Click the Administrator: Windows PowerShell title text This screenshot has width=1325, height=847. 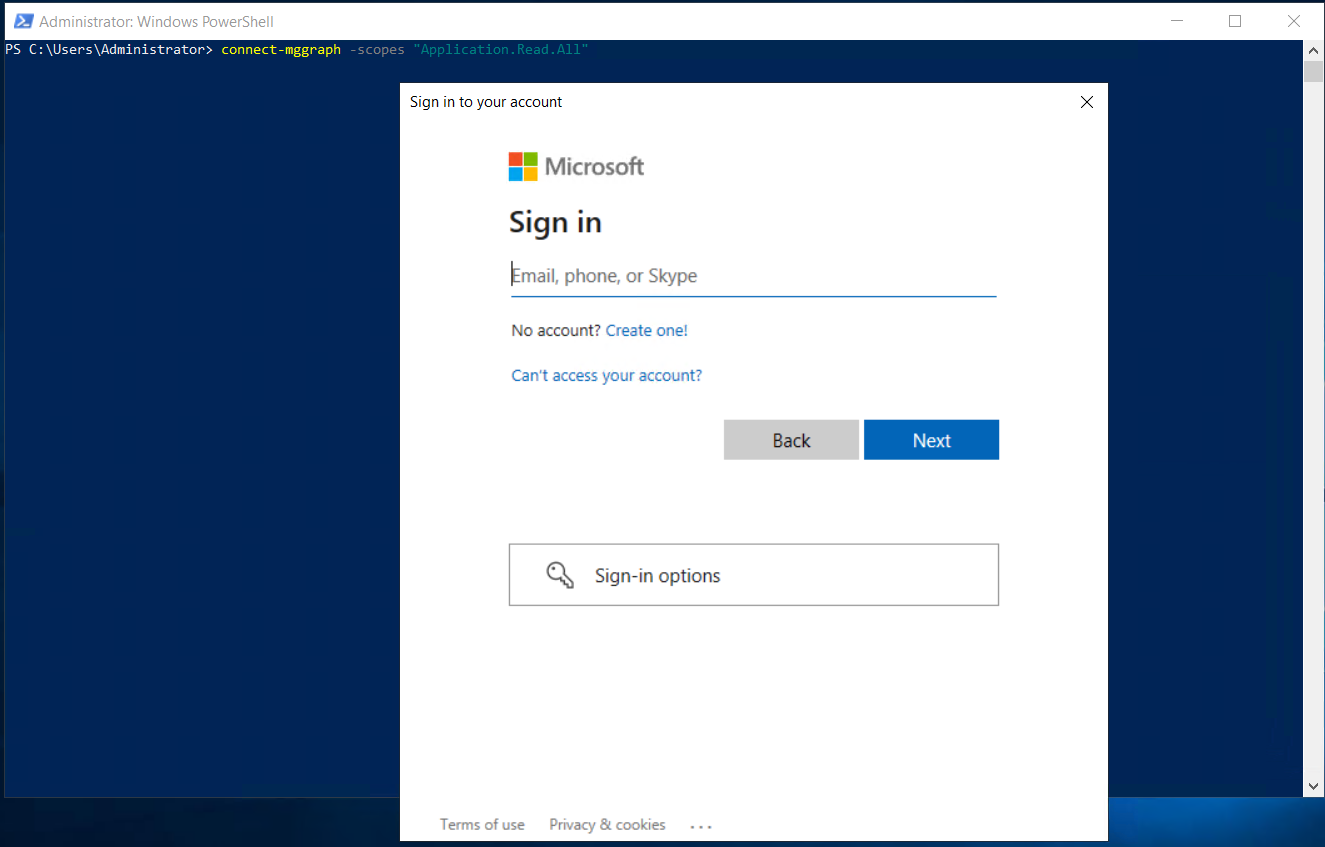pyautogui.click(x=157, y=21)
